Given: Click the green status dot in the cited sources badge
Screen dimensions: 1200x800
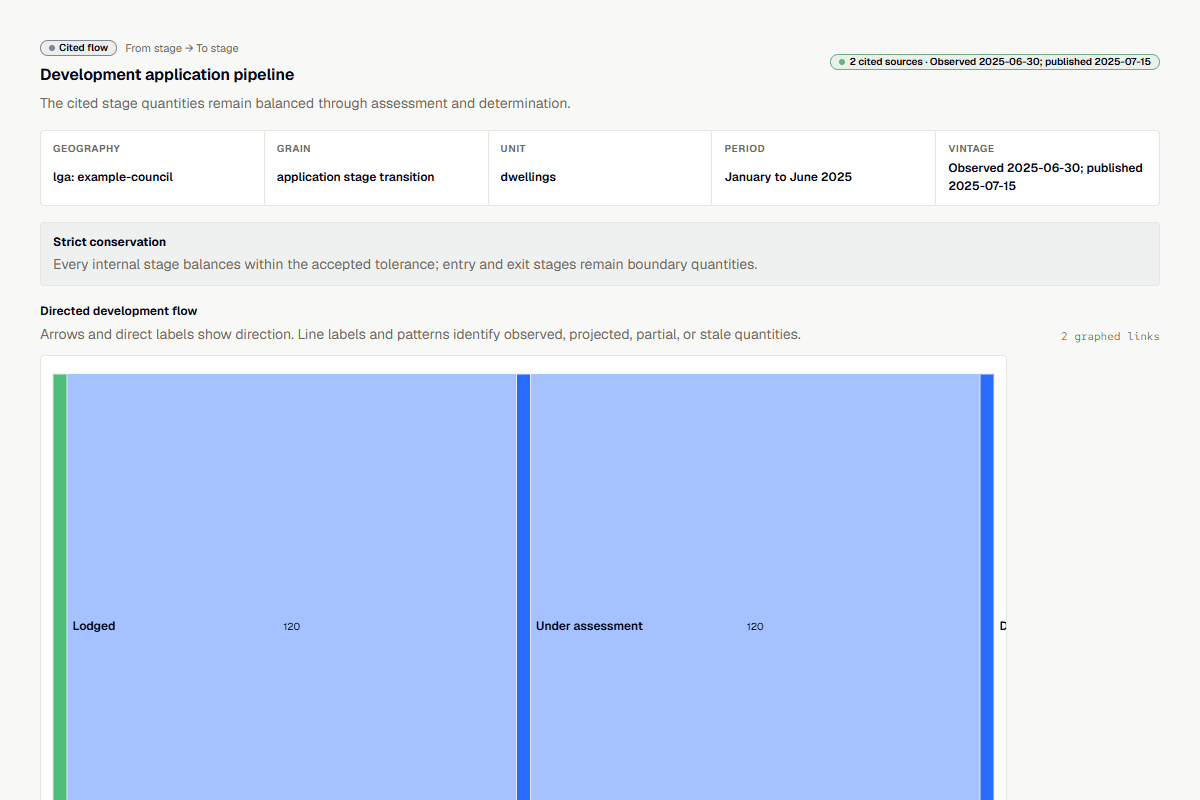Looking at the screenshot, I should (x=842, y=62).
